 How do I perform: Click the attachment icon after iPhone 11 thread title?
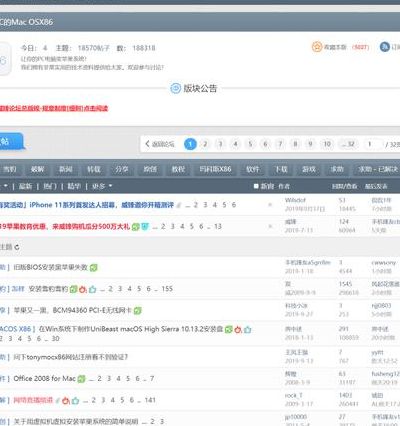click(x=179, y=205)
